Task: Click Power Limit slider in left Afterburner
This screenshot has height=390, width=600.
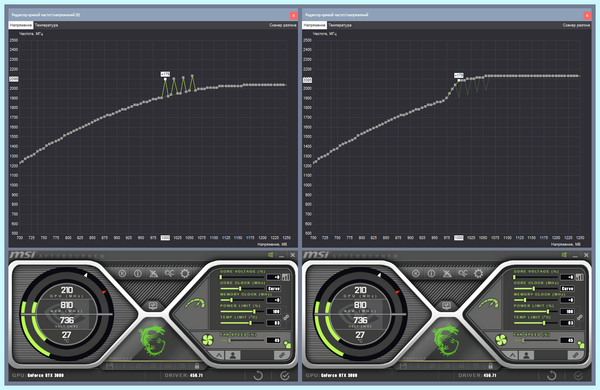Action: (242, 312)
